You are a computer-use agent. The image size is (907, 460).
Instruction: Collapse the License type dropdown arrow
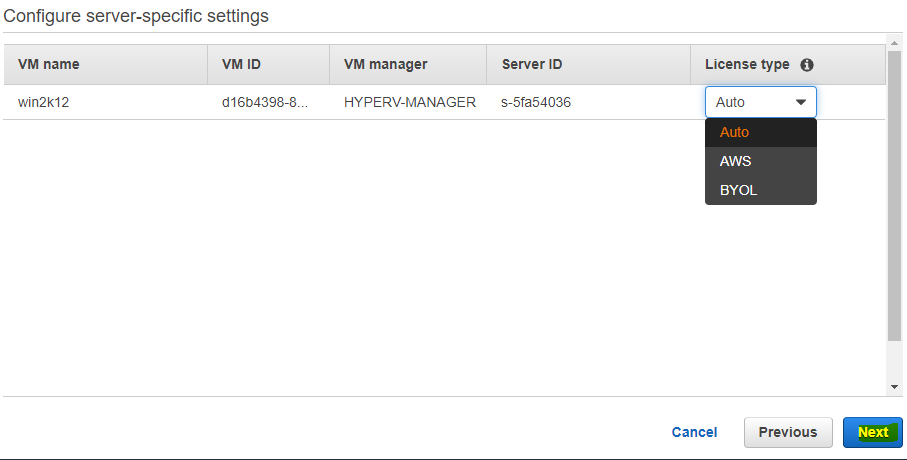click(x=801, y=102)
